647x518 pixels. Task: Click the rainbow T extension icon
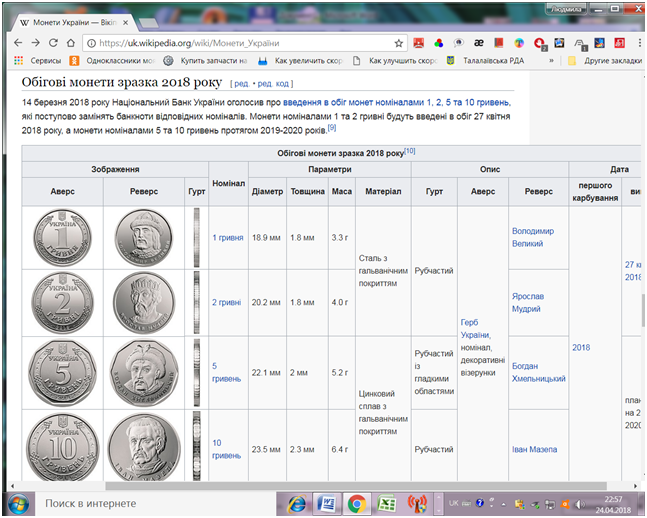[519, 43]
